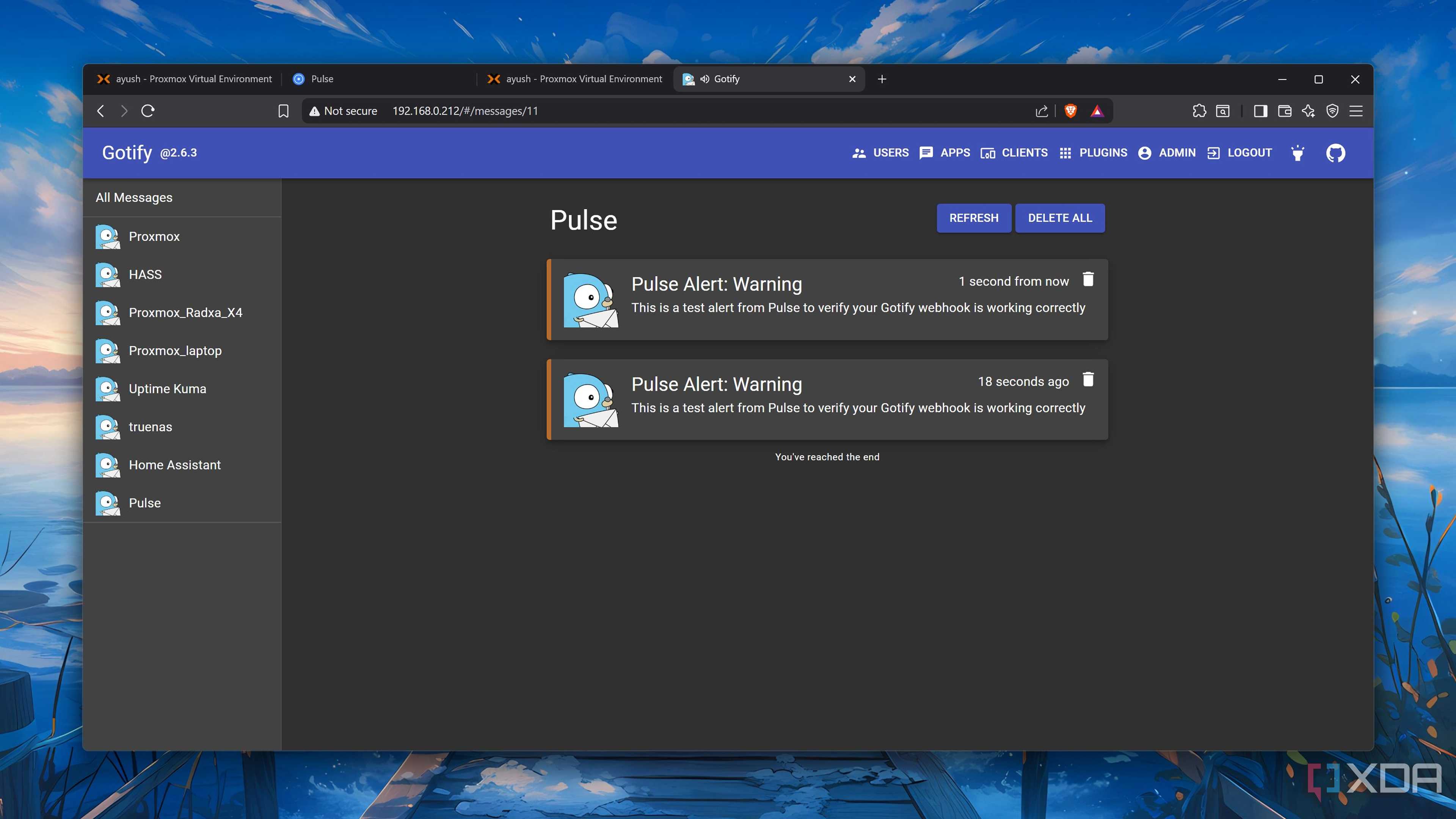Go back to the previous page

click(x=100, y=111)
